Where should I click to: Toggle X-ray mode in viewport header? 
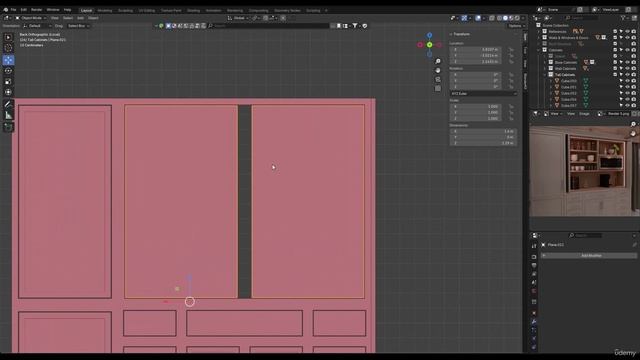click(492, 18)
